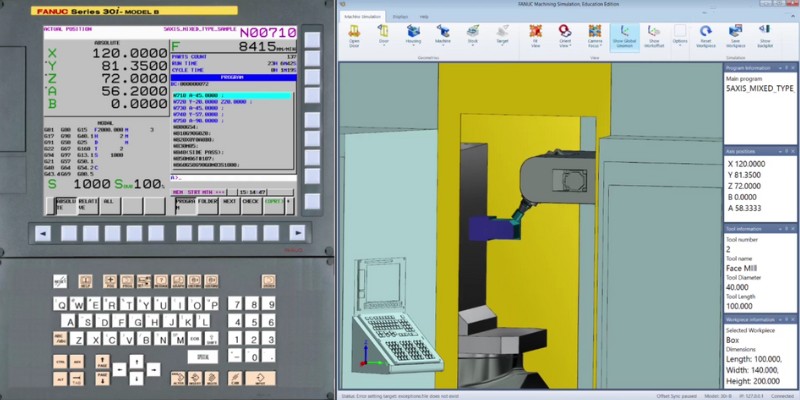Select the RELATIVE softkey on CNC screen
The height and width of the screenshot is (400, 800).
pyautogui.click(x=88, y=206)
